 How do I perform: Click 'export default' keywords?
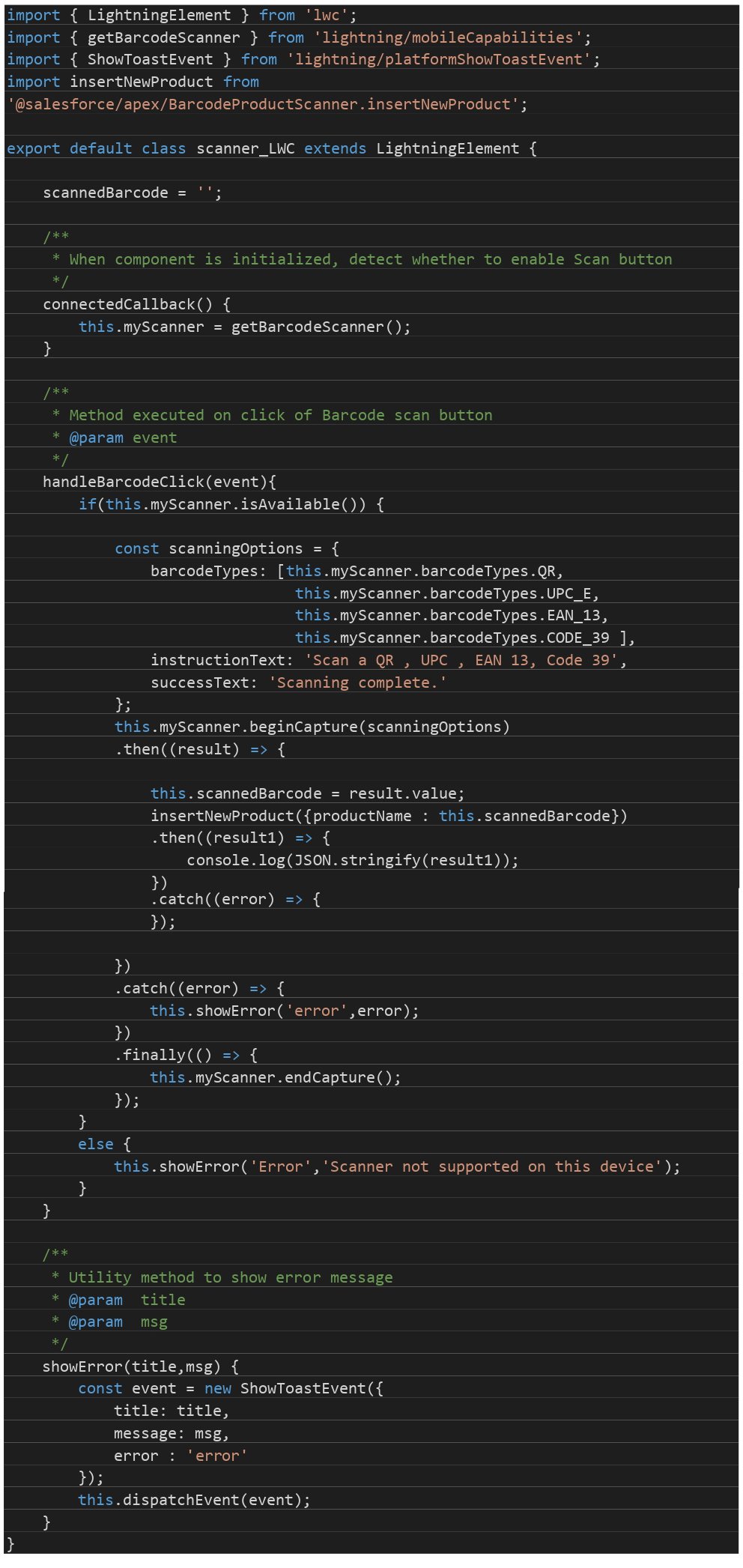[x=69, y=148]
